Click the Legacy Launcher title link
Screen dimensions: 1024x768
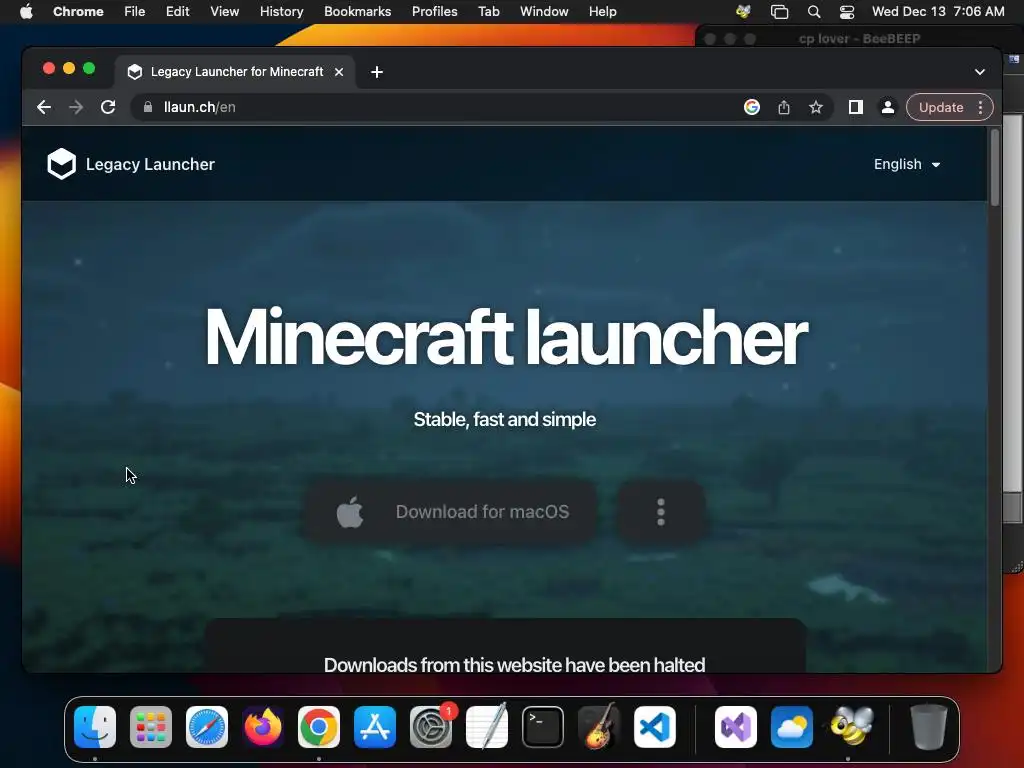pyautogui.click(x=150, y=164)
